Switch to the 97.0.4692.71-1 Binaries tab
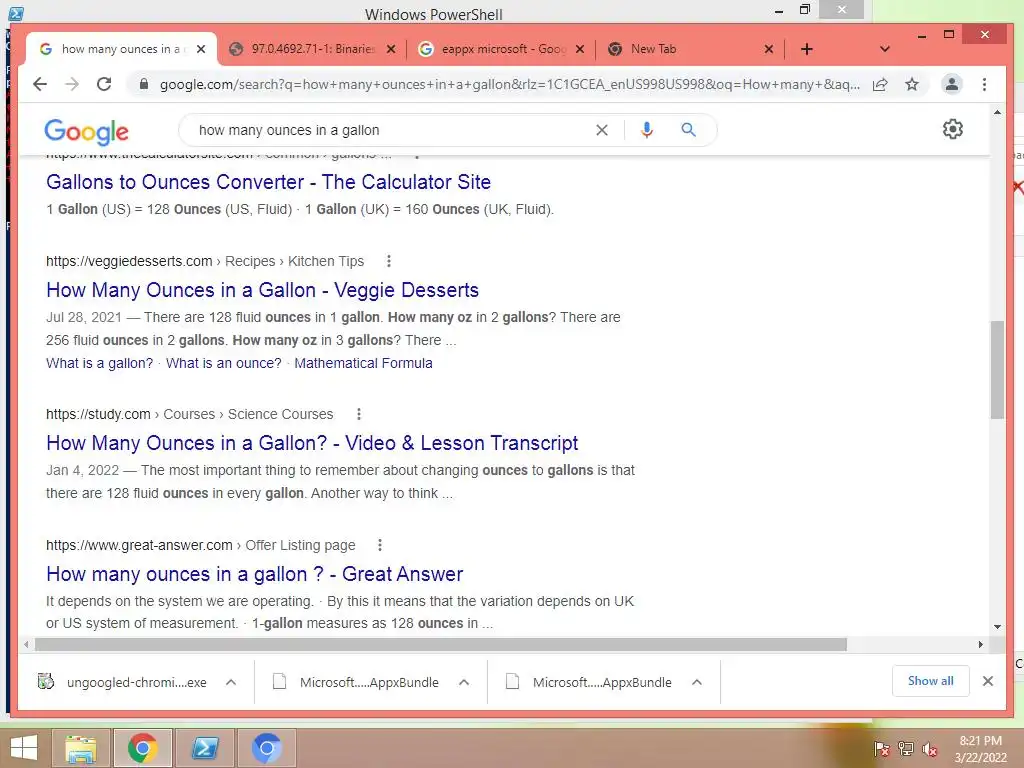The height and width of the screenshot is (768, 1024). pos(313,49)
